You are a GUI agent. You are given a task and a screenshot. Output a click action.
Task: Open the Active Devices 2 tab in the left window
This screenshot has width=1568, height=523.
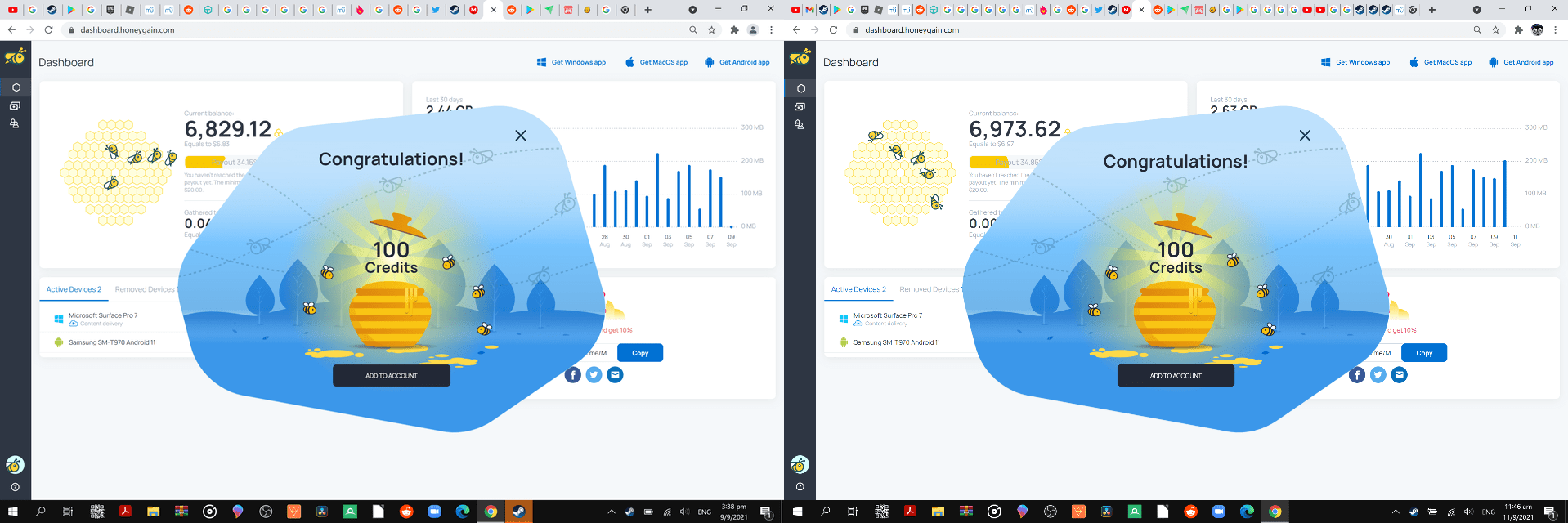click(x=74, y=289)
